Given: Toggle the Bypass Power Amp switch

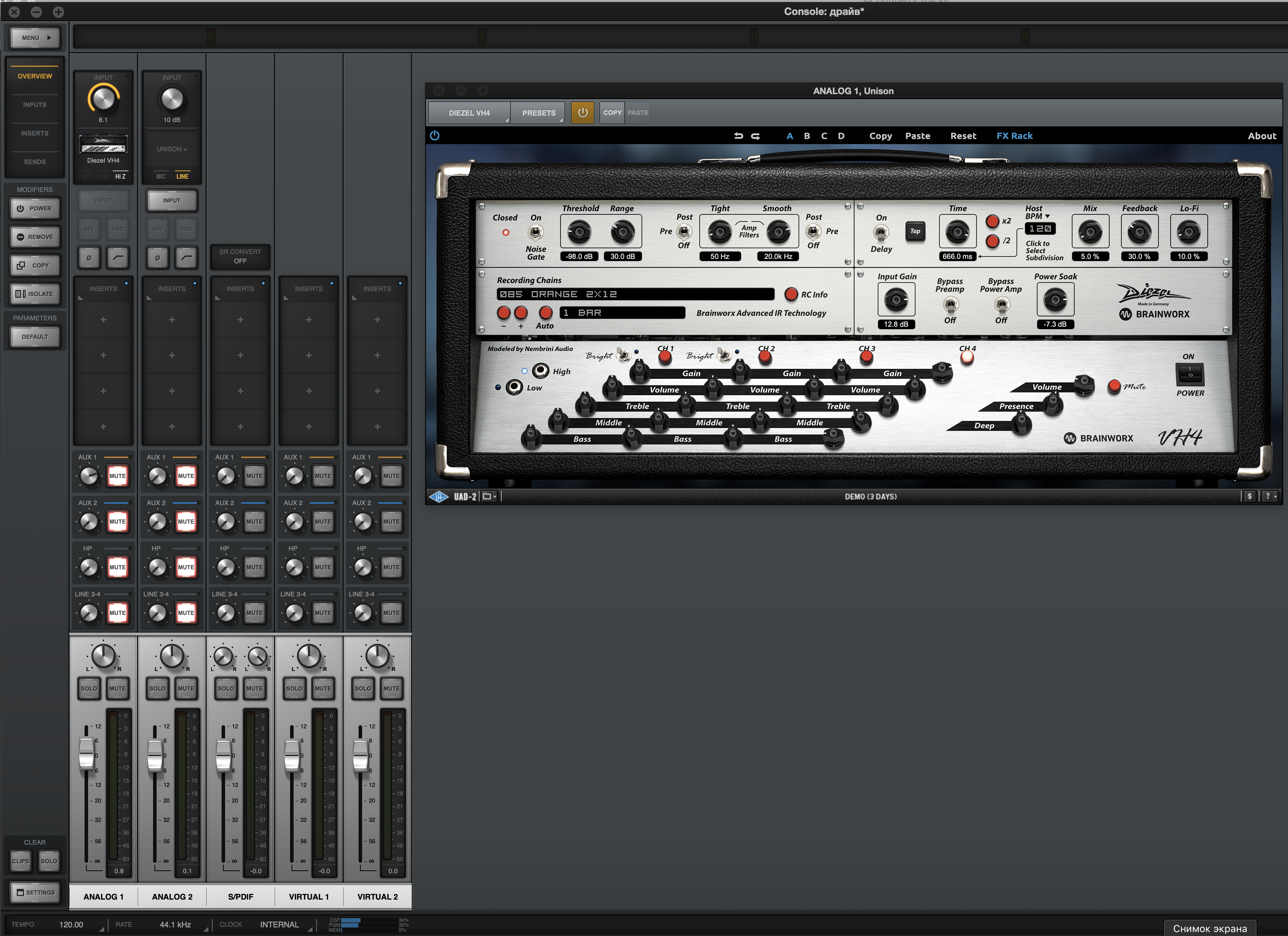Looking at the screenshot, I should click(x=1002, y=305).
